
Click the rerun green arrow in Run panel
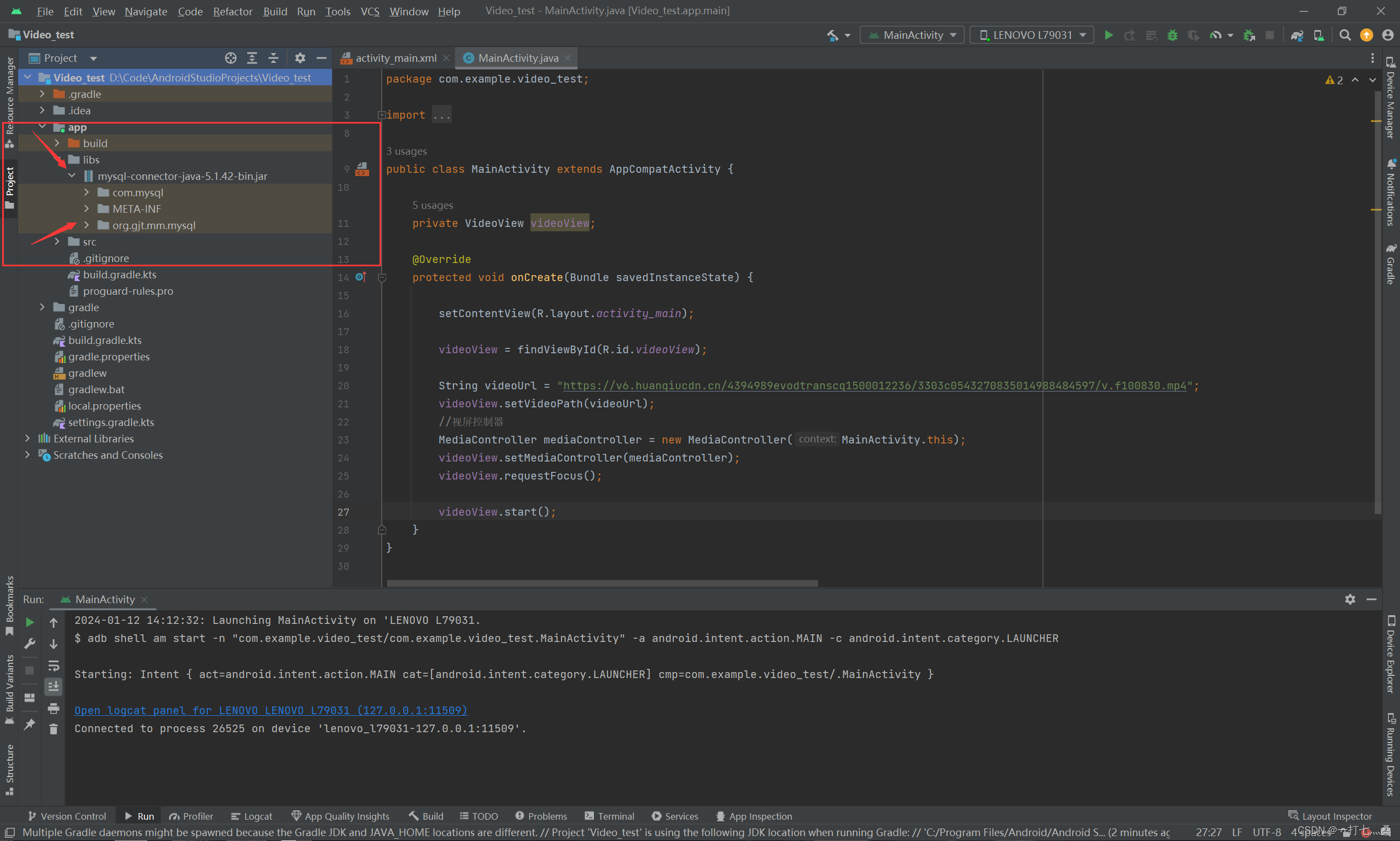[30, 622]
